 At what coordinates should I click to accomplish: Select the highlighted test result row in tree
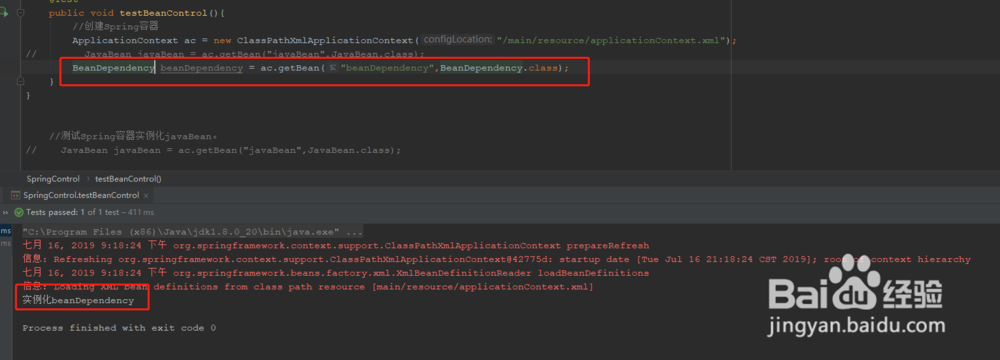[x=6, y=230]
